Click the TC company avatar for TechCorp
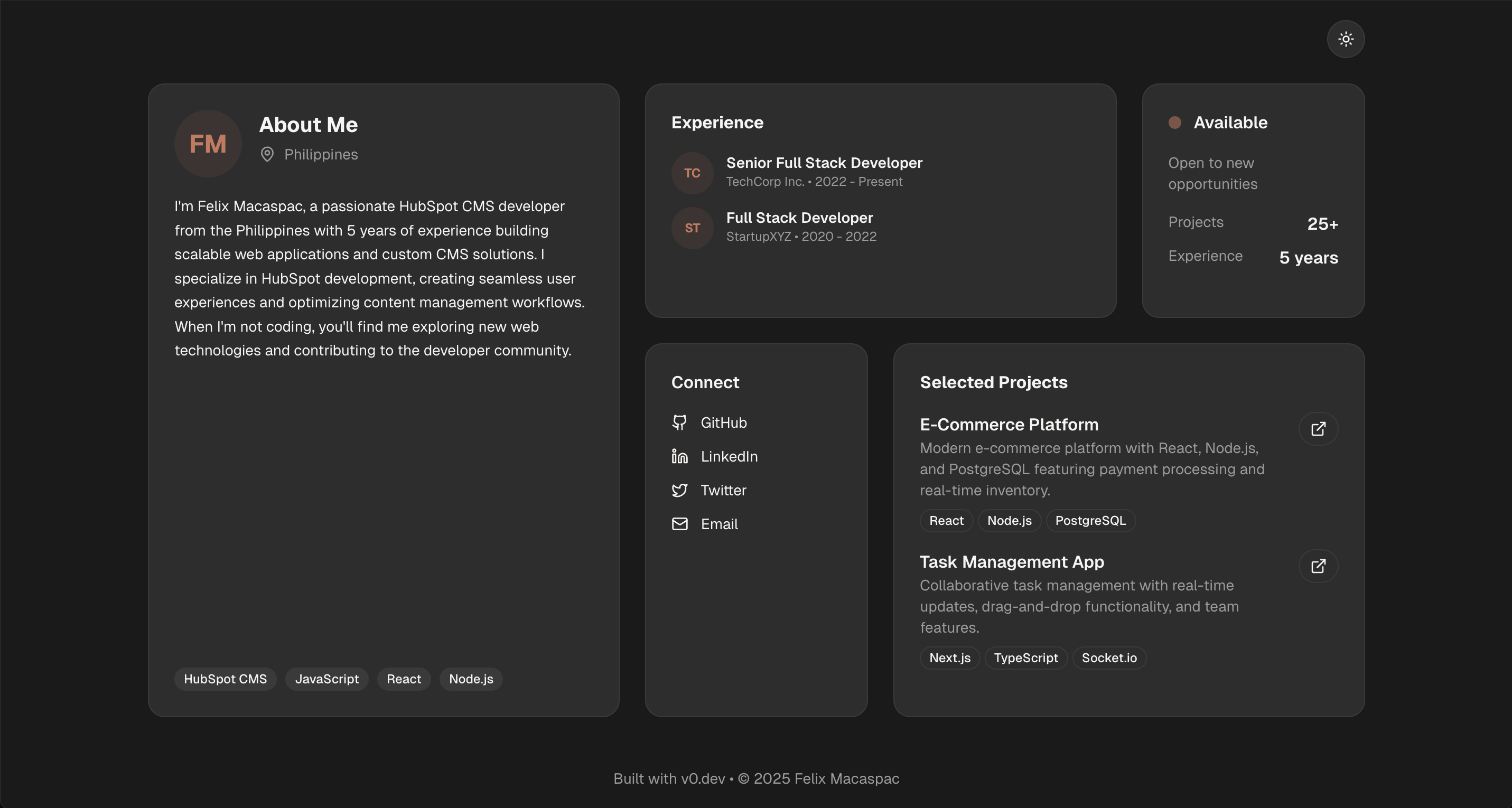1512x808 pixels. point(692,173)
